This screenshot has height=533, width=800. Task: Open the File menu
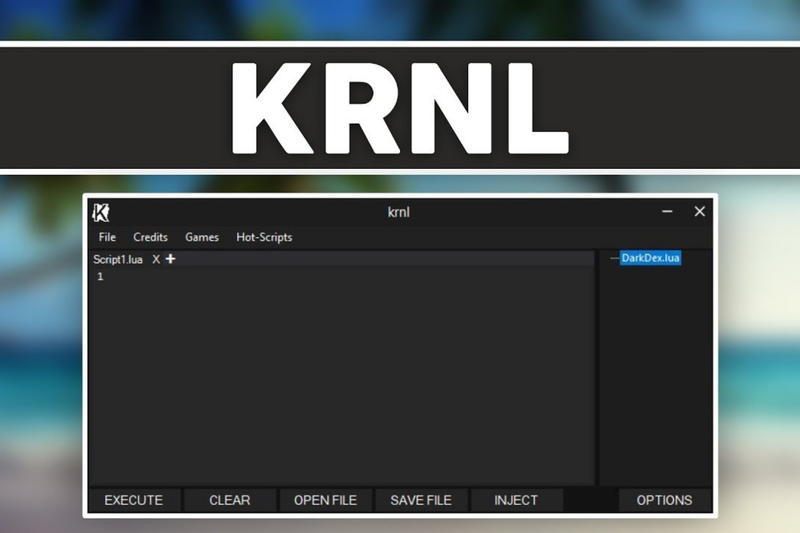pyautogui.click(x=107, y=237)
